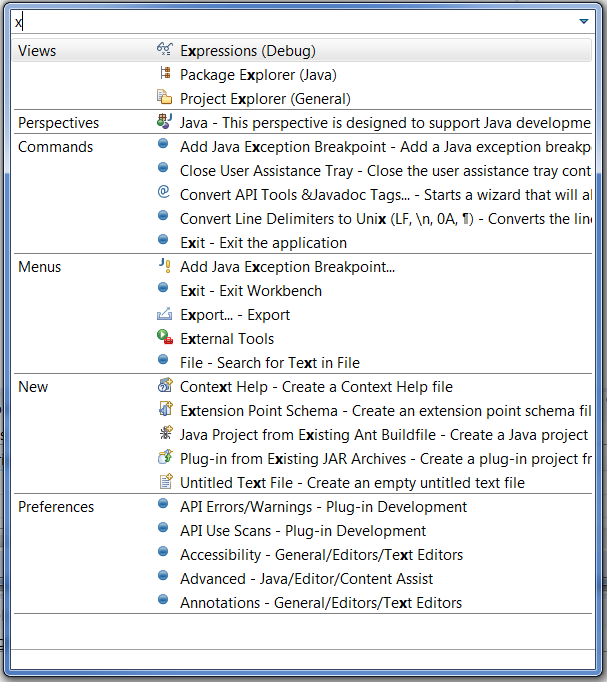Click the Package Explorer icon
The height and width of the screenshot is (682, 607).
(165, 74)
